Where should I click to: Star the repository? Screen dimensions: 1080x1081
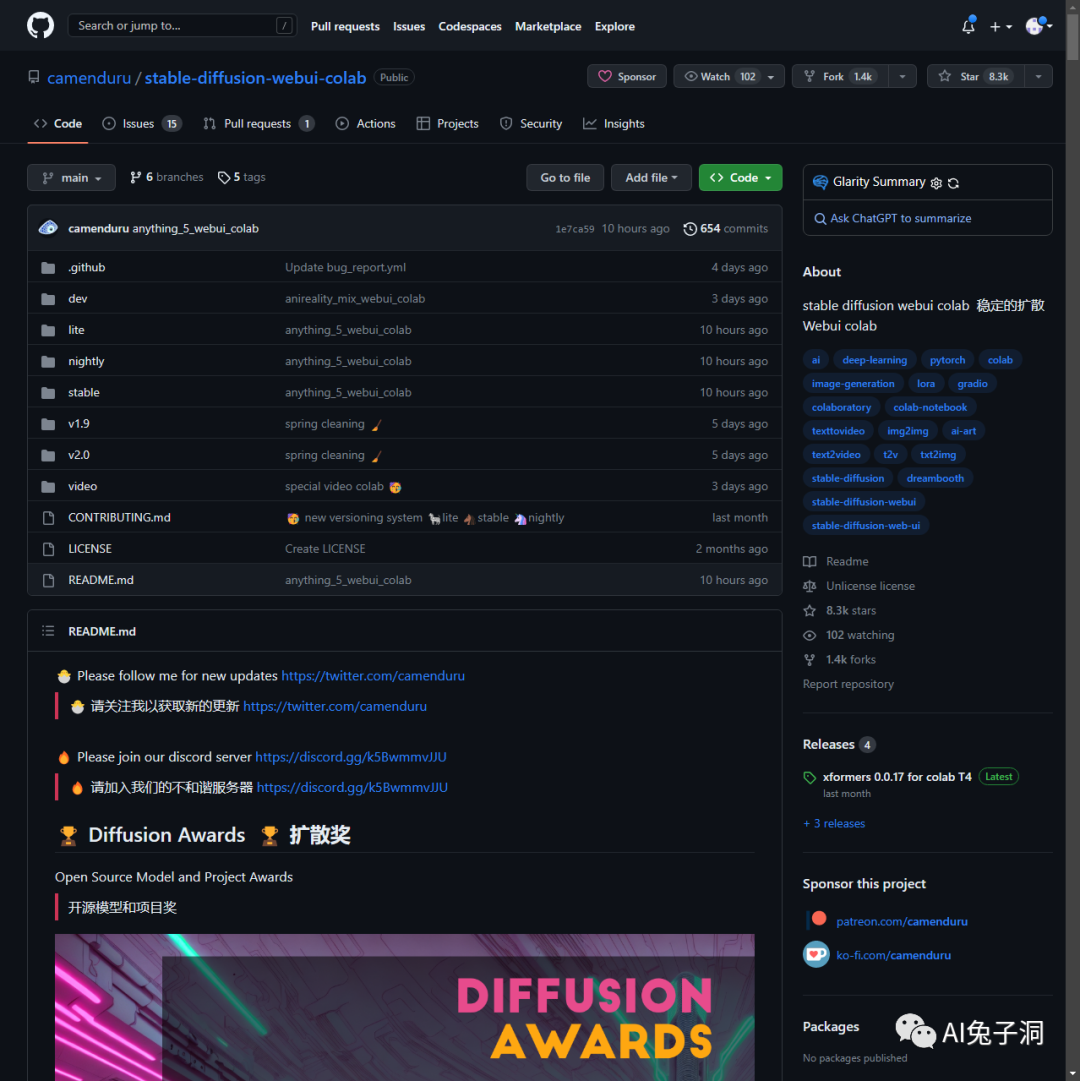(975, 77)
